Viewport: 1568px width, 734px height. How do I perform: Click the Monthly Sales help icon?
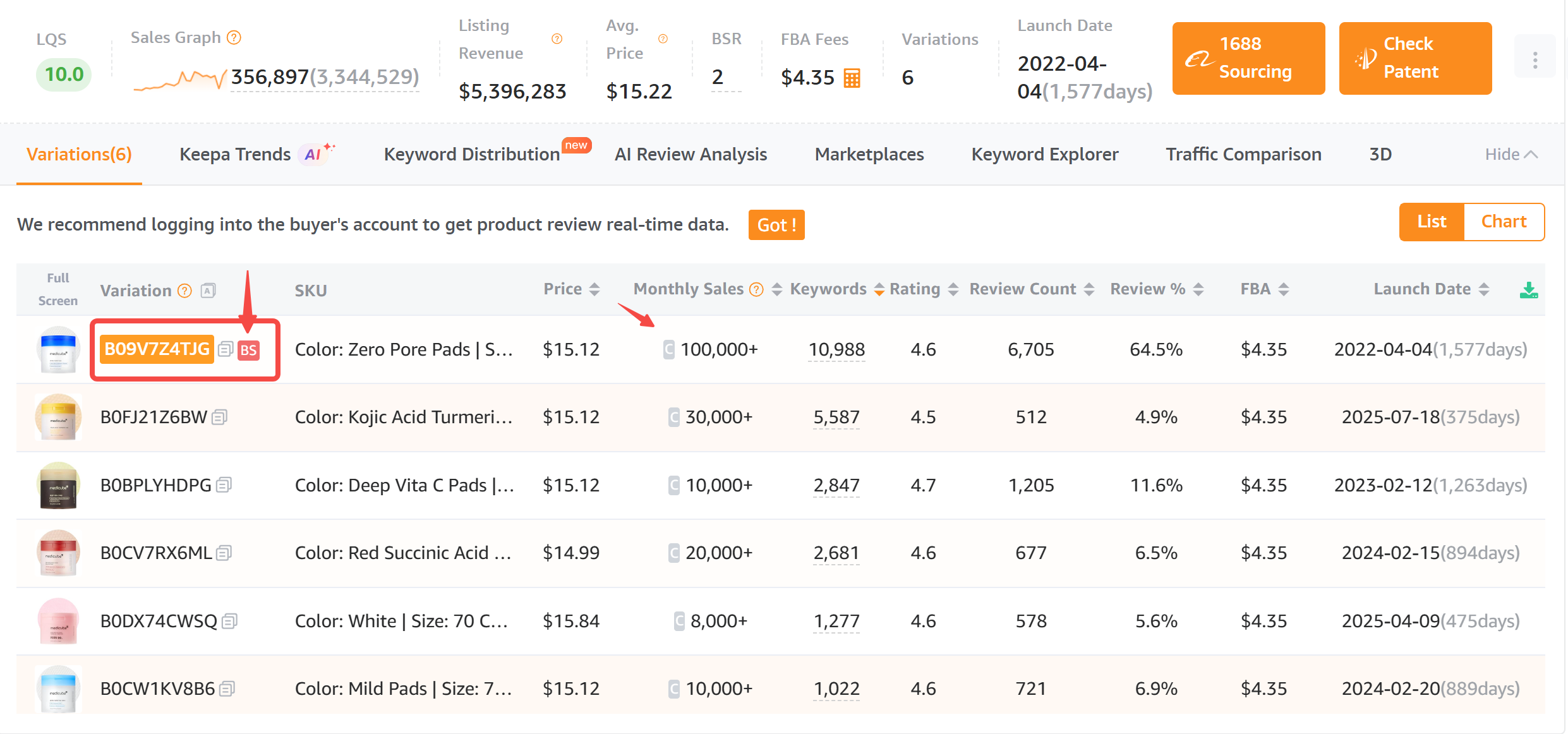tap(756, 289)
